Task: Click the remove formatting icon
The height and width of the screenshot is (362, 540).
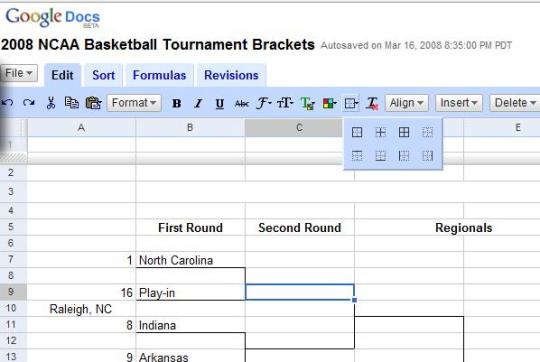Action: point(372,103)
